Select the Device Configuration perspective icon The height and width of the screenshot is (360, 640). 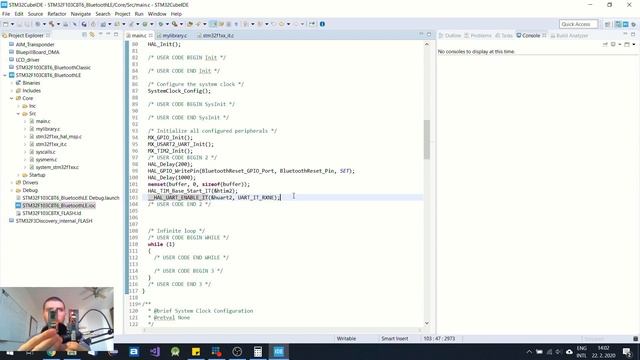point(625,24)
